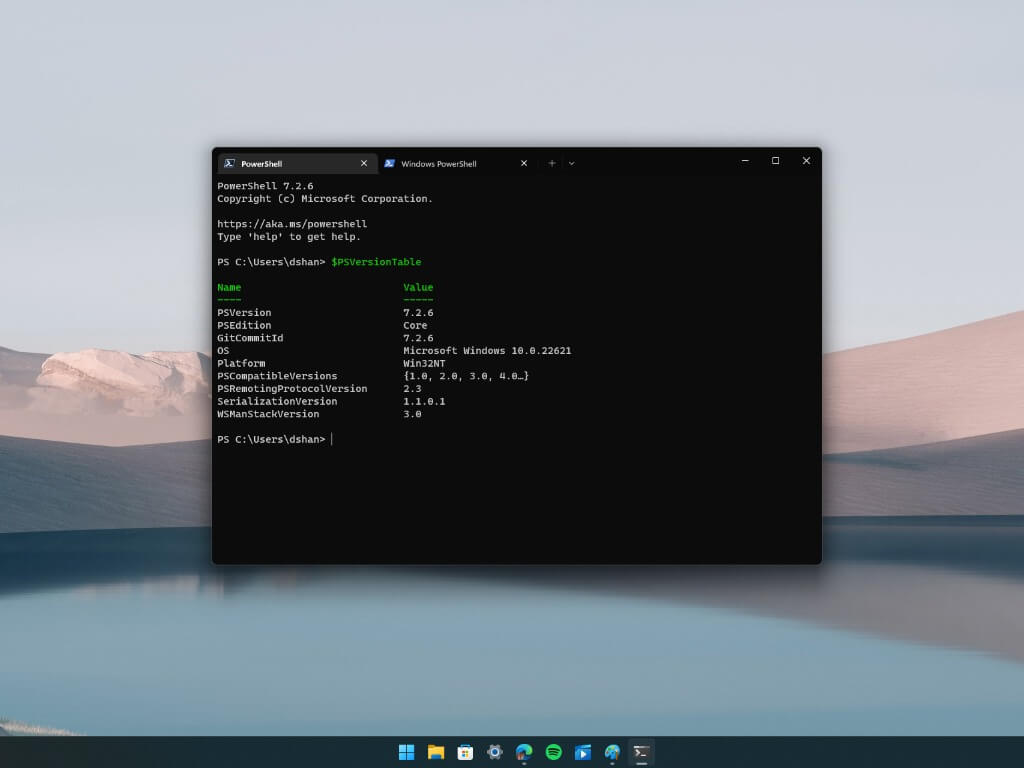The image size is (1024, 768).
Task: Open the Windows Start menu
Action: (406, 752)
